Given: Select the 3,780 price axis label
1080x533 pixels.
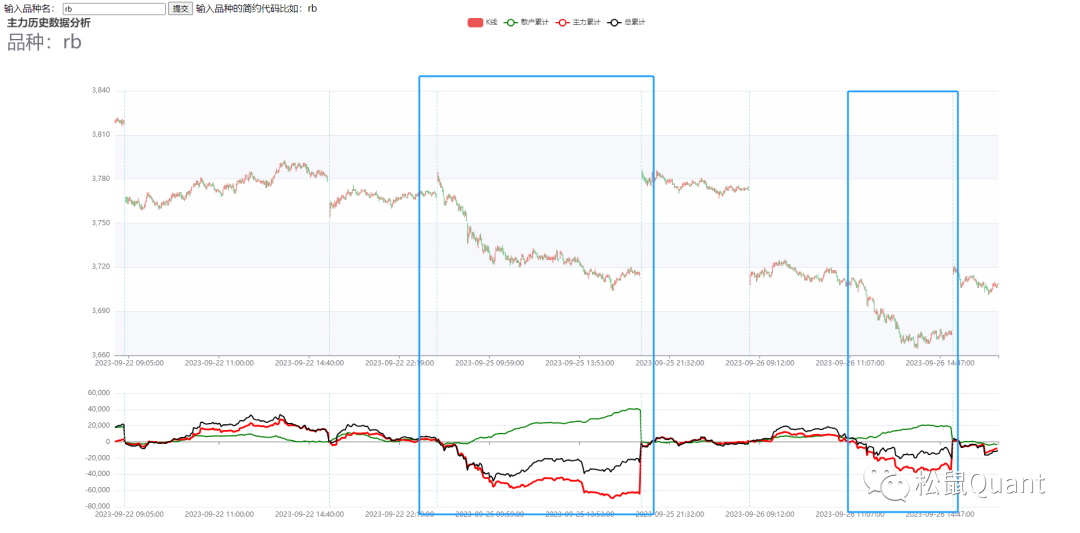Looking at the screenshot, I should tap(100, 179).
